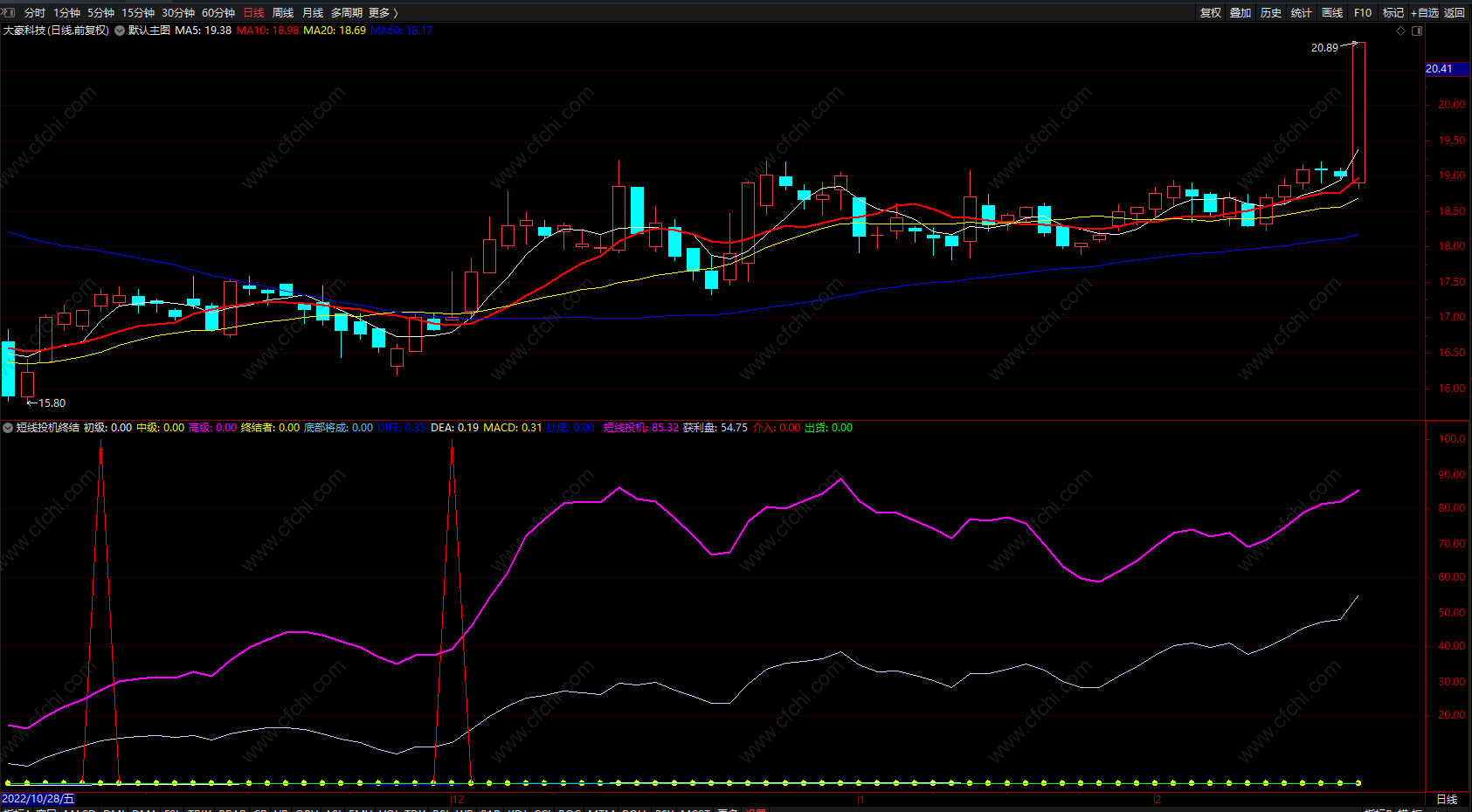Click the 底部将成: 0.00 value
The width and height of the screenshot is (1472, 812).
338,428
